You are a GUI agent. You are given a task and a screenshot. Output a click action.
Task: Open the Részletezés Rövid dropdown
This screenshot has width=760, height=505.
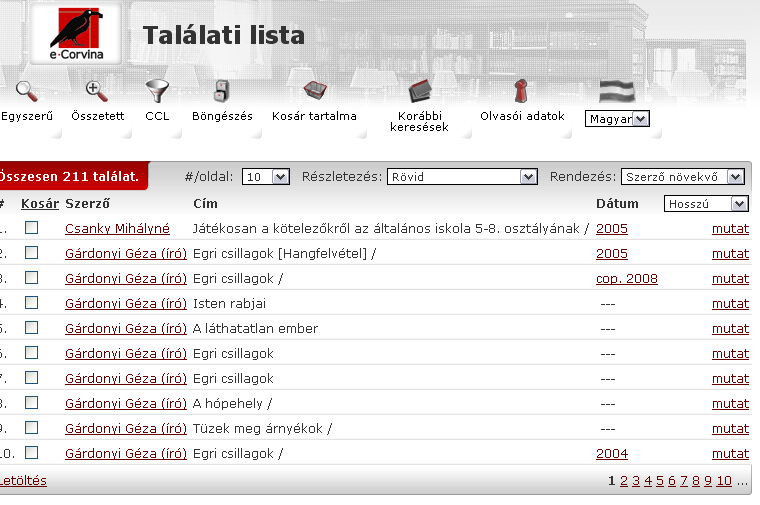click(x=462, y=177)
